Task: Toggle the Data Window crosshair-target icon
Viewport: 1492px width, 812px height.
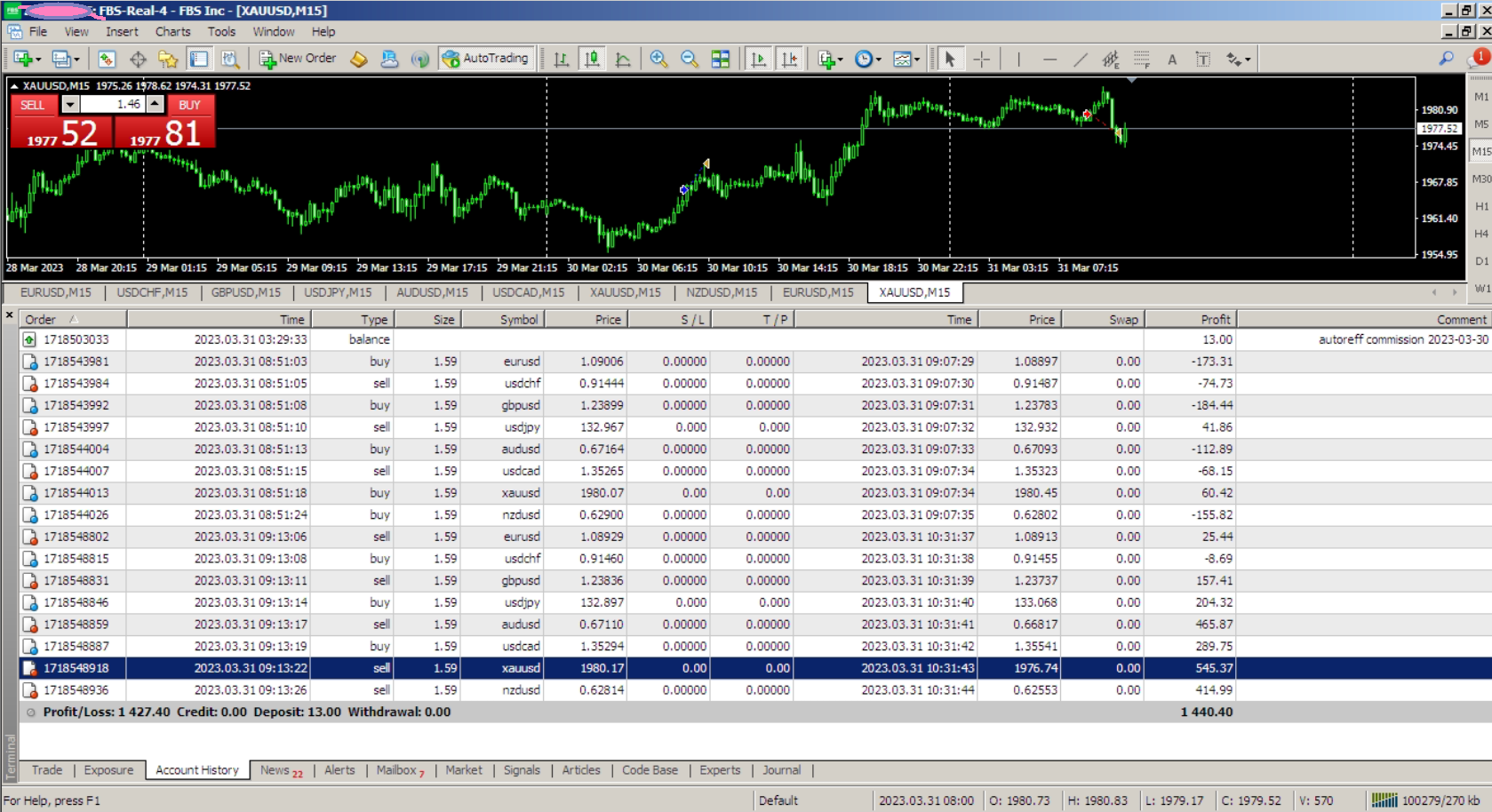Action: [x=138, y=59]
